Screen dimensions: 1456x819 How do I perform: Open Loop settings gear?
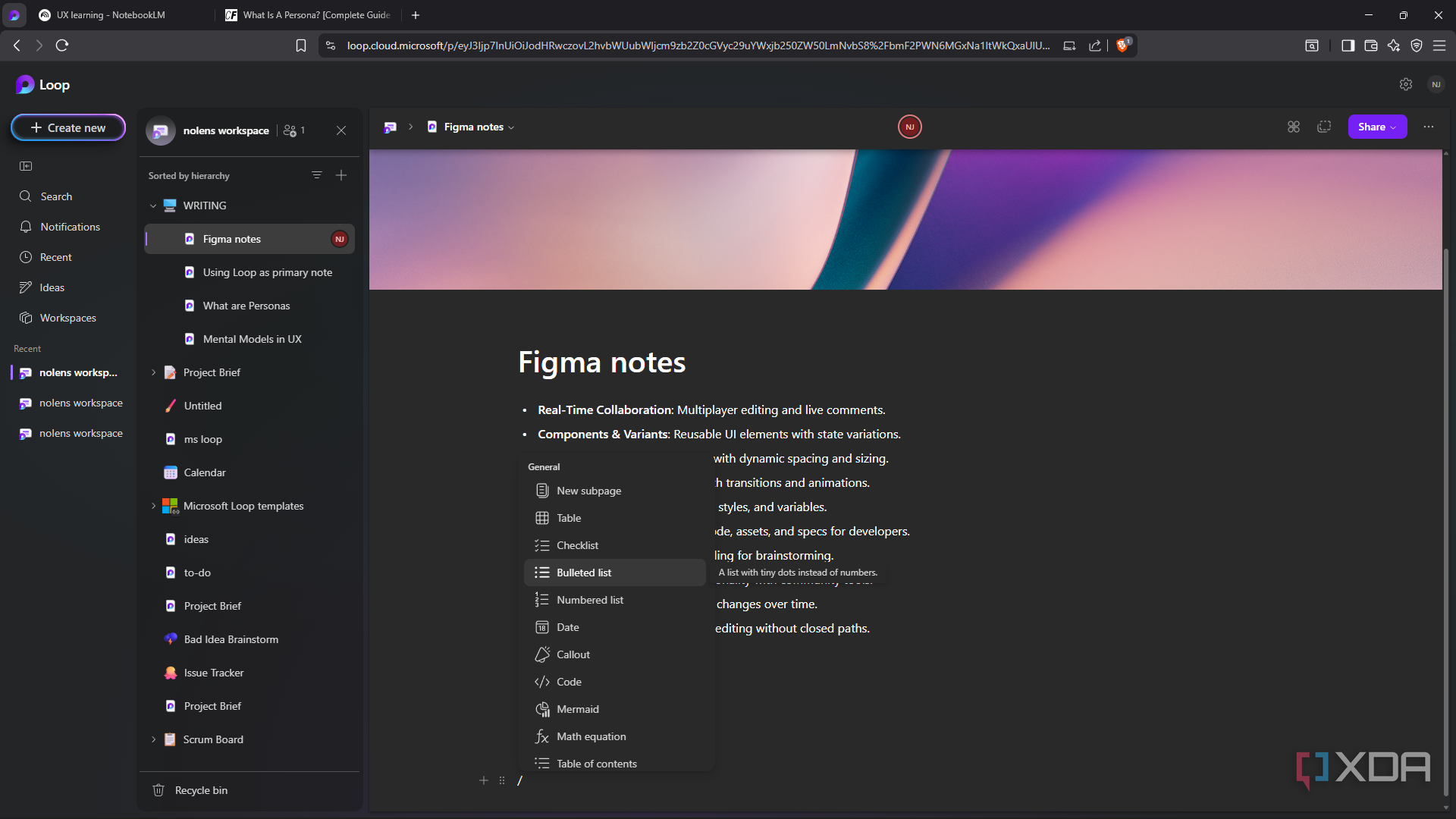[x=1406, y=84]
